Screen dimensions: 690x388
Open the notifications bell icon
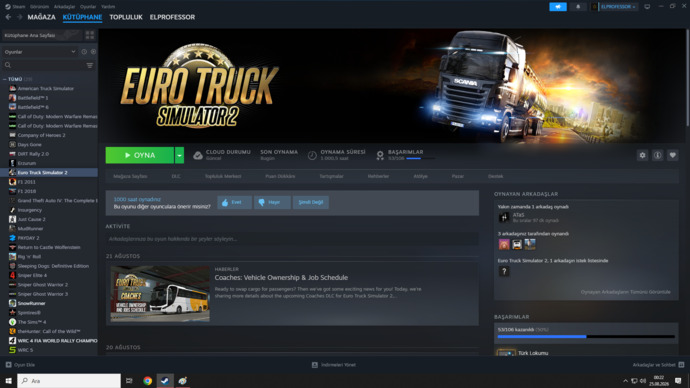pos(578,7)
